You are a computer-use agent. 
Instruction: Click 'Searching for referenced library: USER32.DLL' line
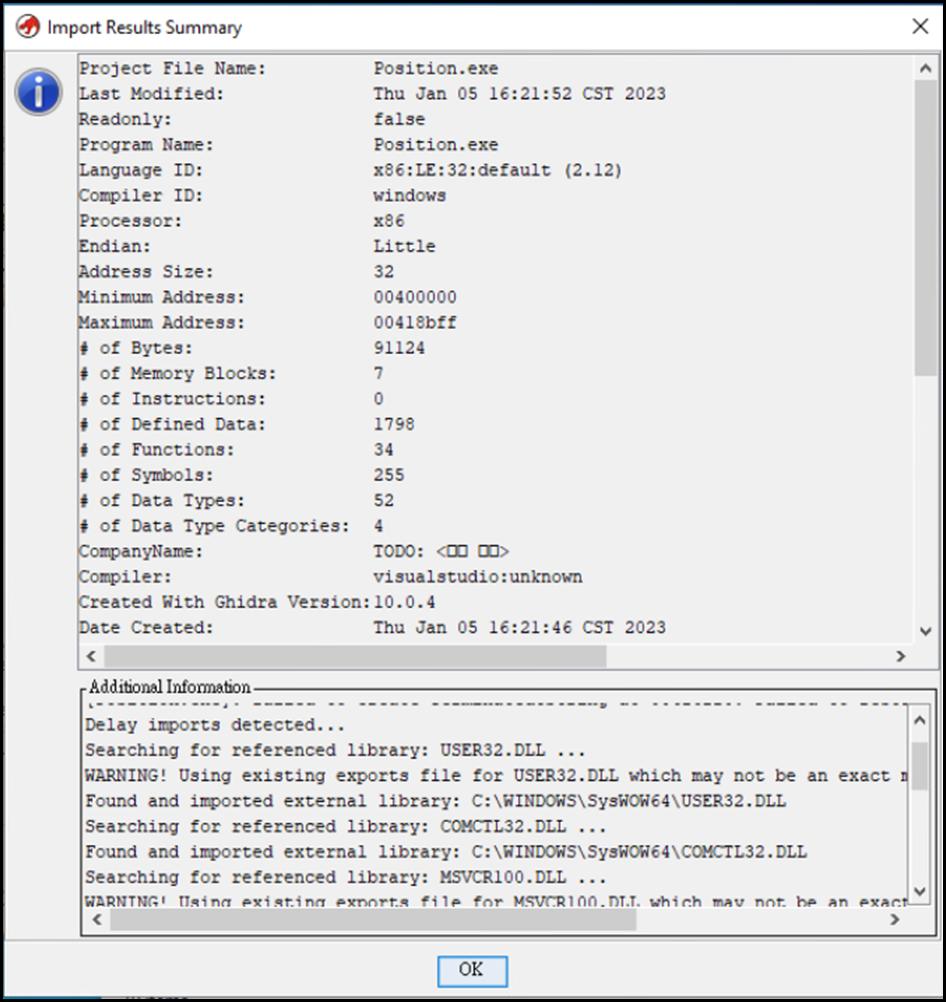(335, 750)
